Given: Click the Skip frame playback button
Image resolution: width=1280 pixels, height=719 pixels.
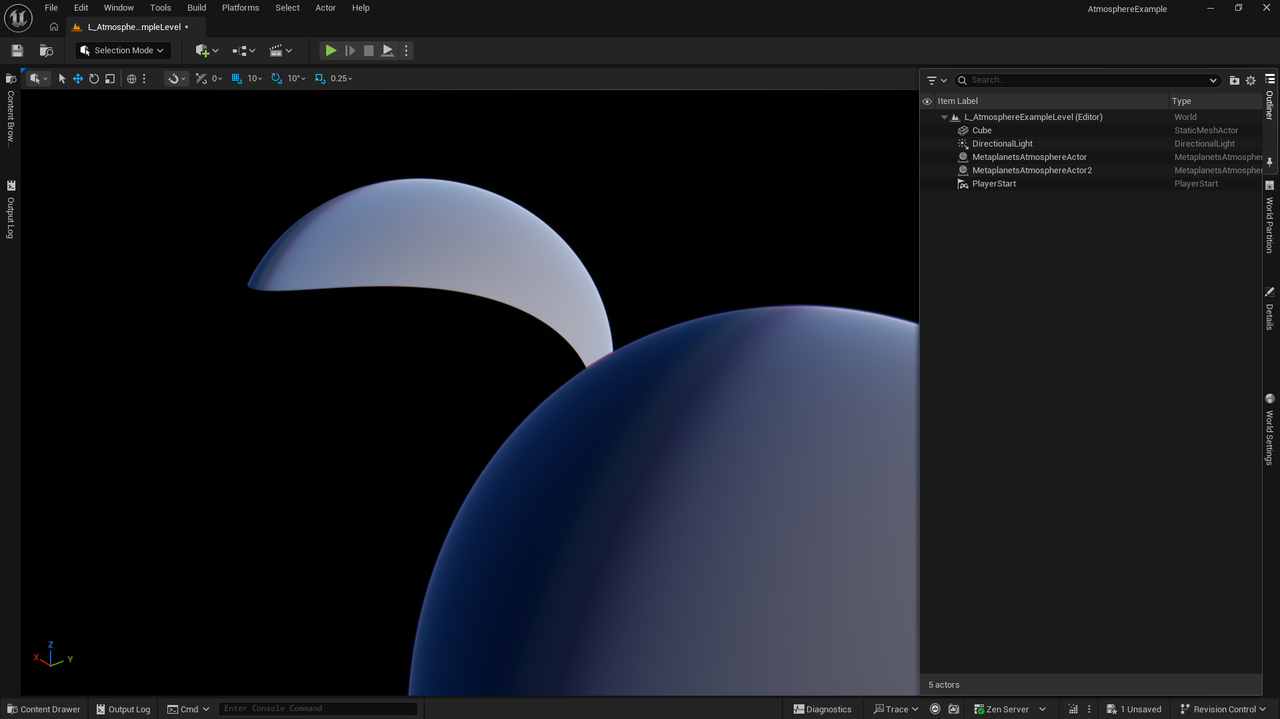Looking at the screenshot, I should tap(350, 50).
